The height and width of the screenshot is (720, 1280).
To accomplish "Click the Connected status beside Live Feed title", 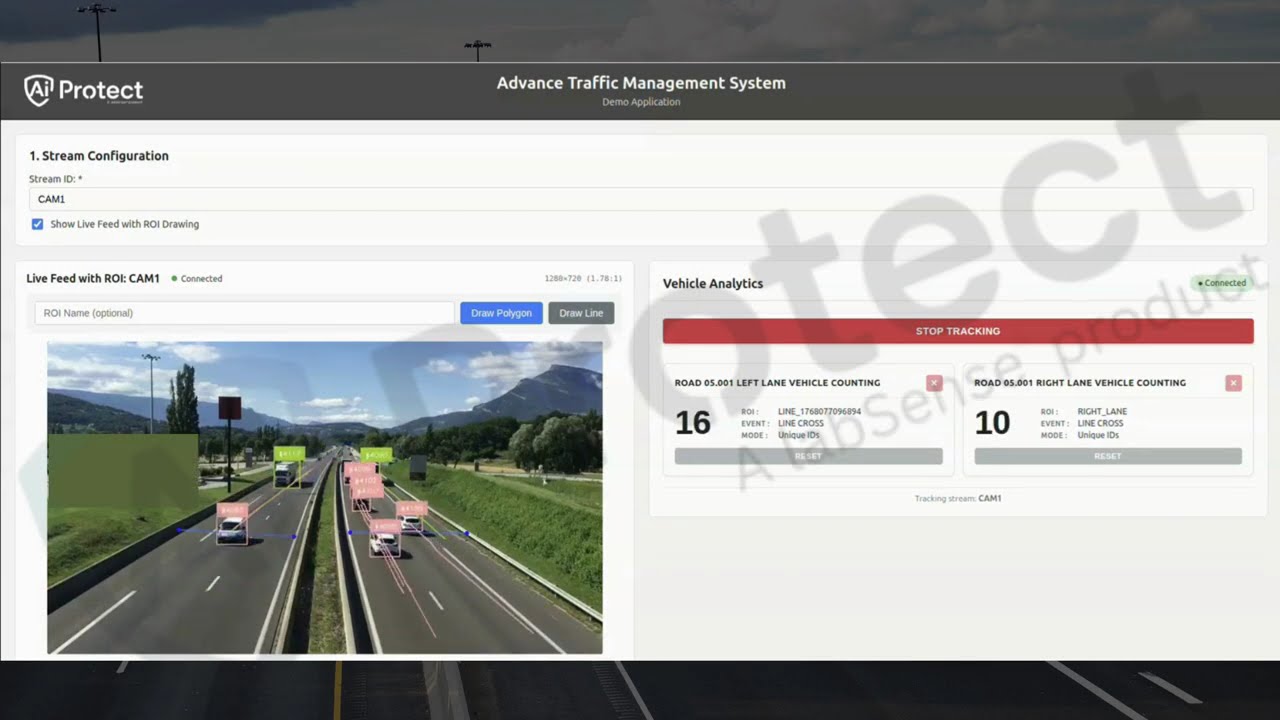I will 197,279.
